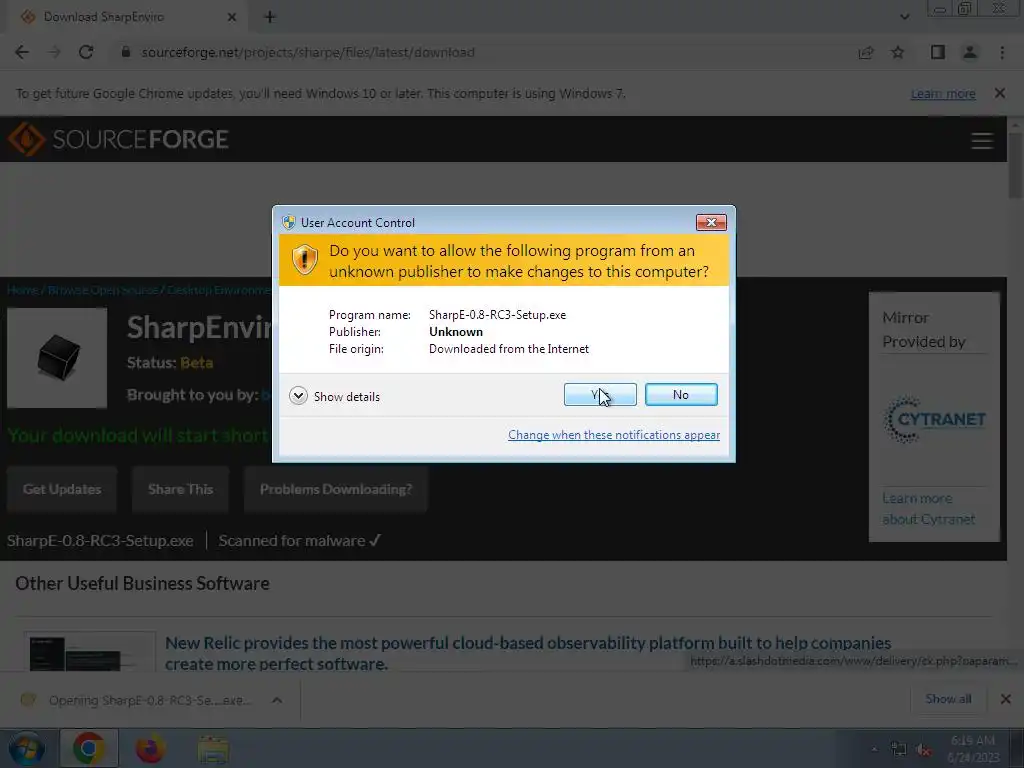Open the tab search dropdown arrow
This screenshot has width=1024, height=768.
click(904, 17)
